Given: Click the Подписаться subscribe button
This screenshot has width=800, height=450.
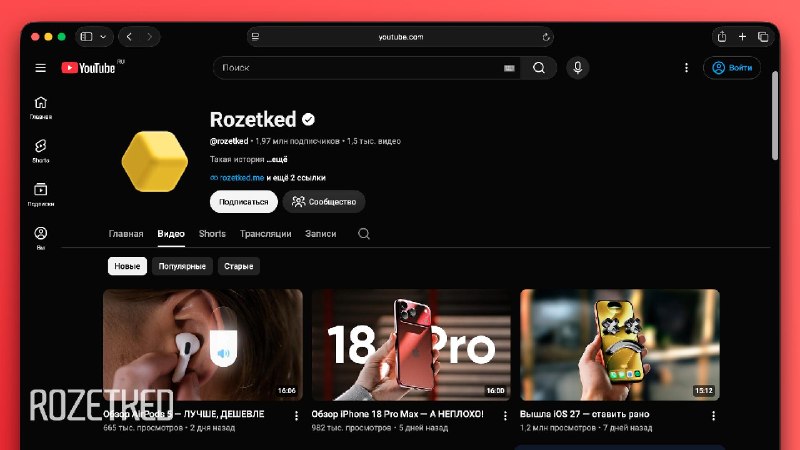Looking at the screenshot, I should 244,202.
